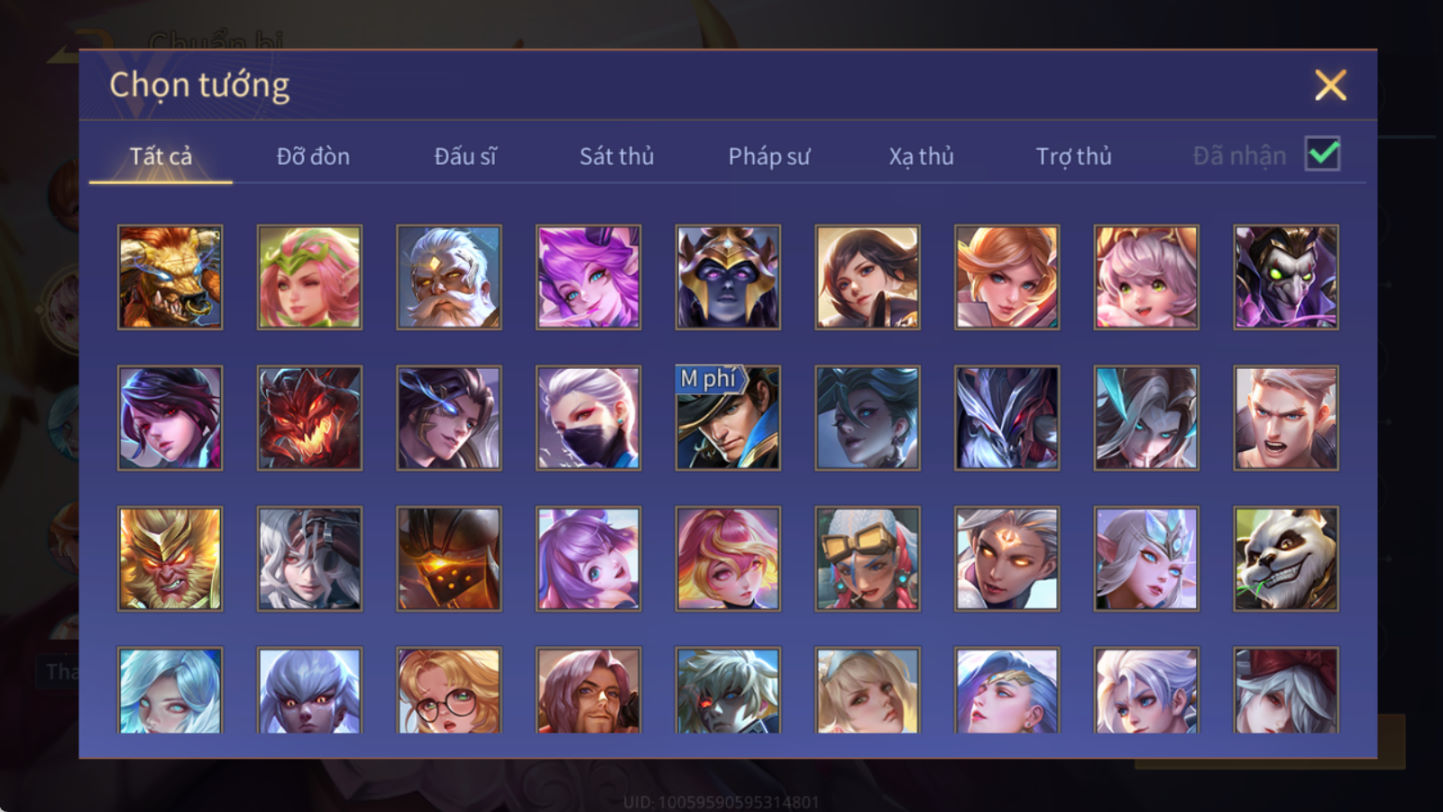Choose the hero marked 'M phí'

728,418
